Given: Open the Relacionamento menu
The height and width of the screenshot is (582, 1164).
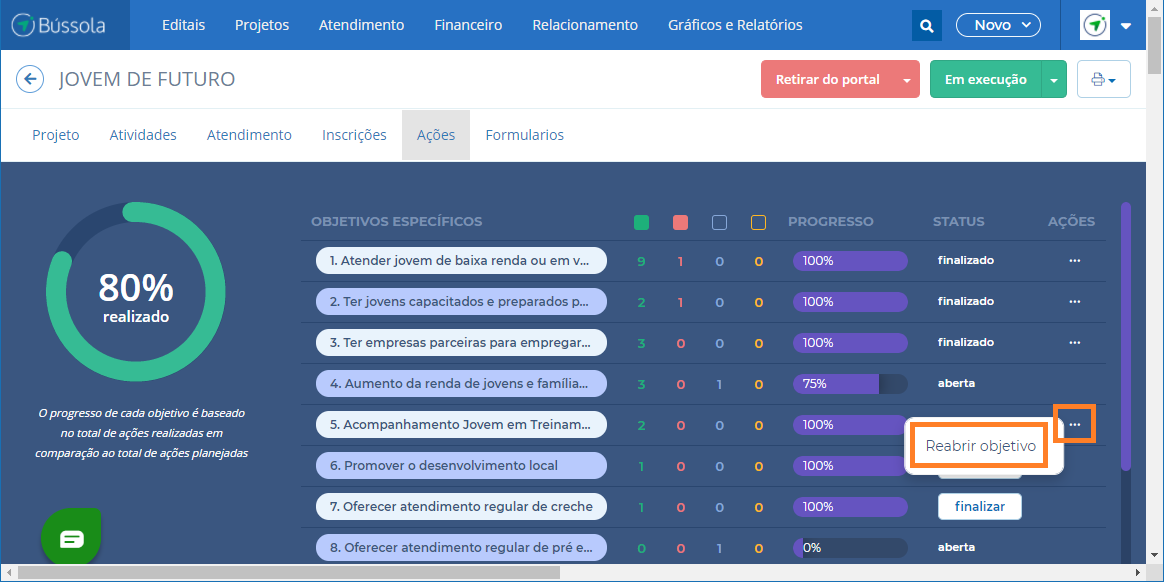Looking at the screenshot, I should [585, 25].
